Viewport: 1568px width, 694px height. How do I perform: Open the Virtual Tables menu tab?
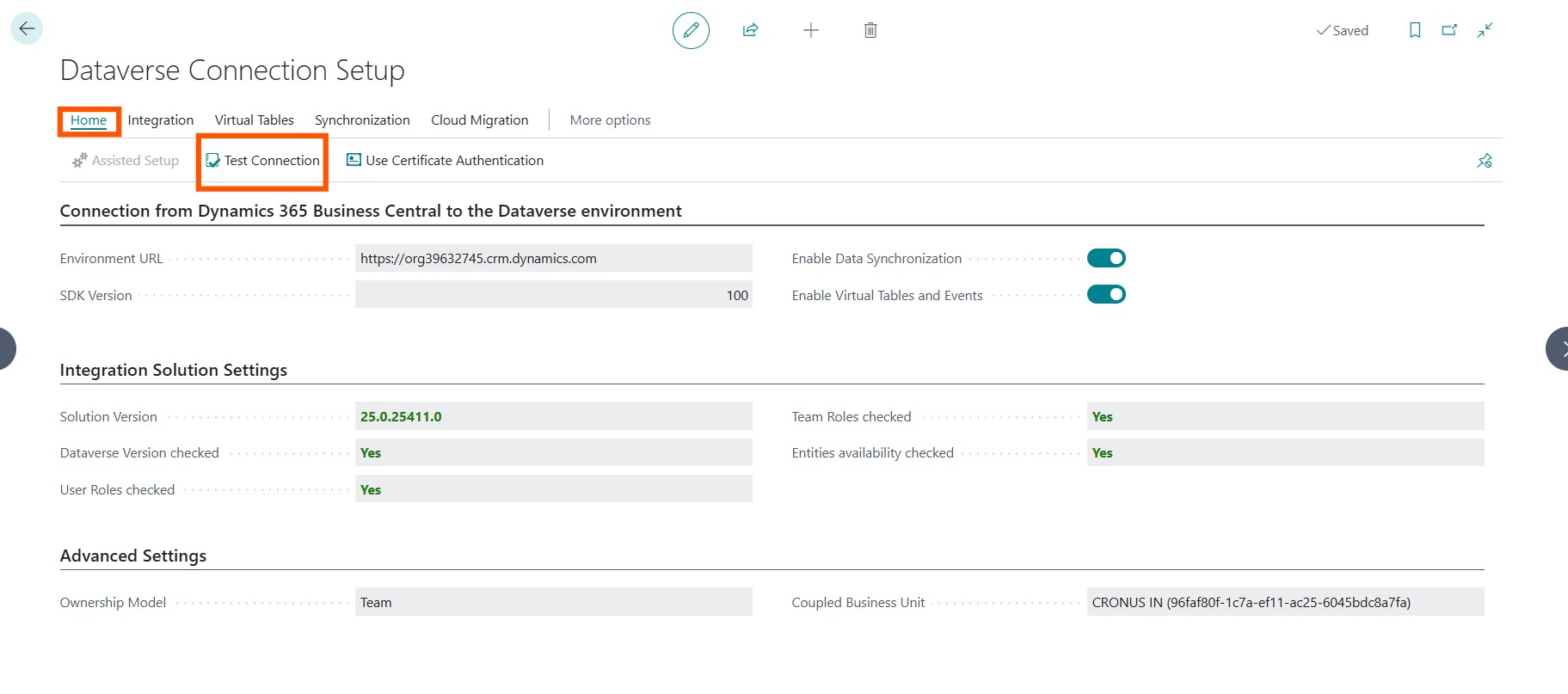click(x=254, y=120)
